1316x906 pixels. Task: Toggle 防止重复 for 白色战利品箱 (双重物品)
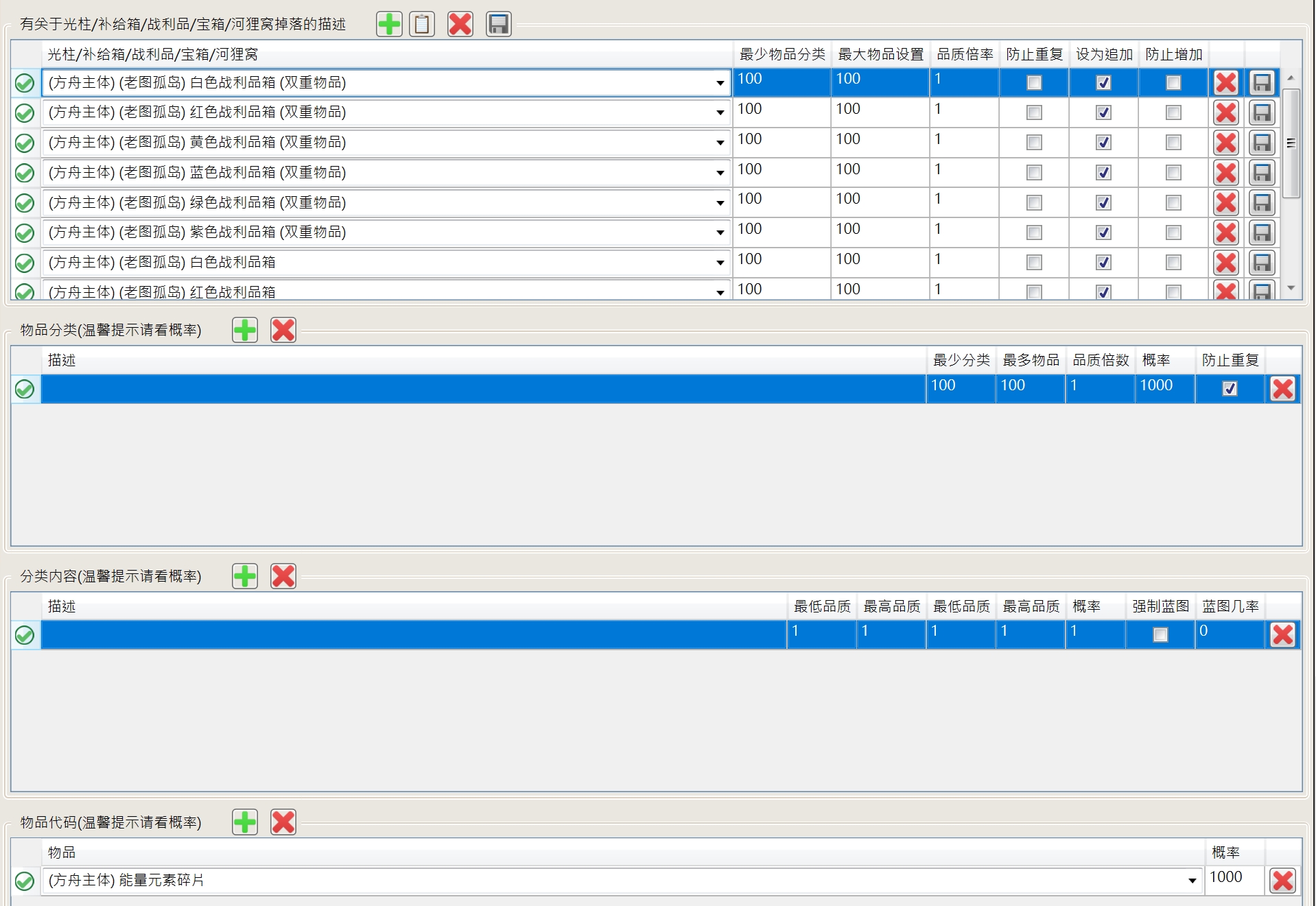click(x=1034, y=82)
